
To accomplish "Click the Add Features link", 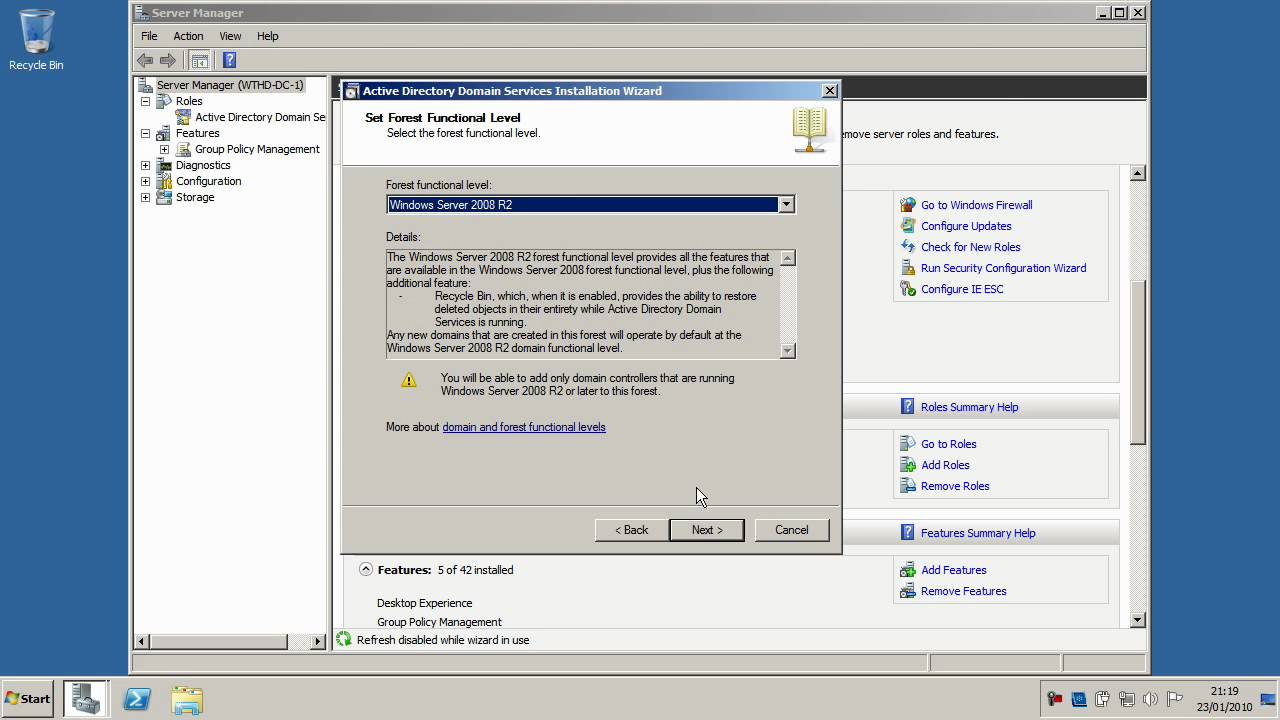I will pos(953,570).
